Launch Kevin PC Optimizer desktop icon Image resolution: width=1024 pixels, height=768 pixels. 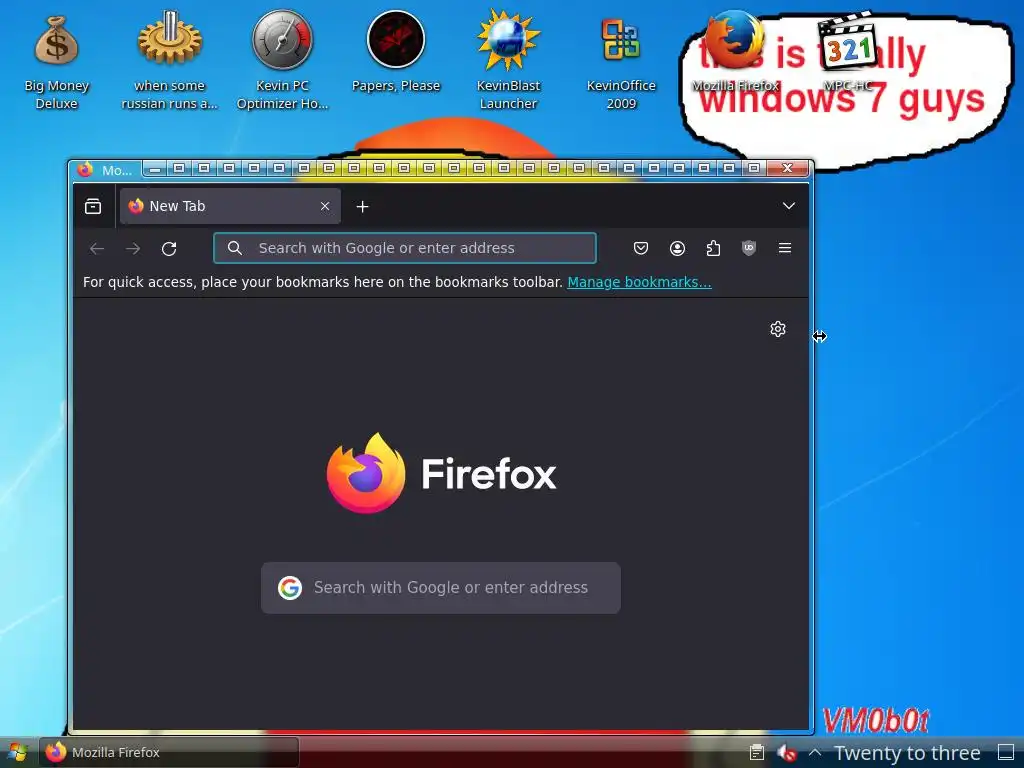pyautogui.click(x=282, y=62)
